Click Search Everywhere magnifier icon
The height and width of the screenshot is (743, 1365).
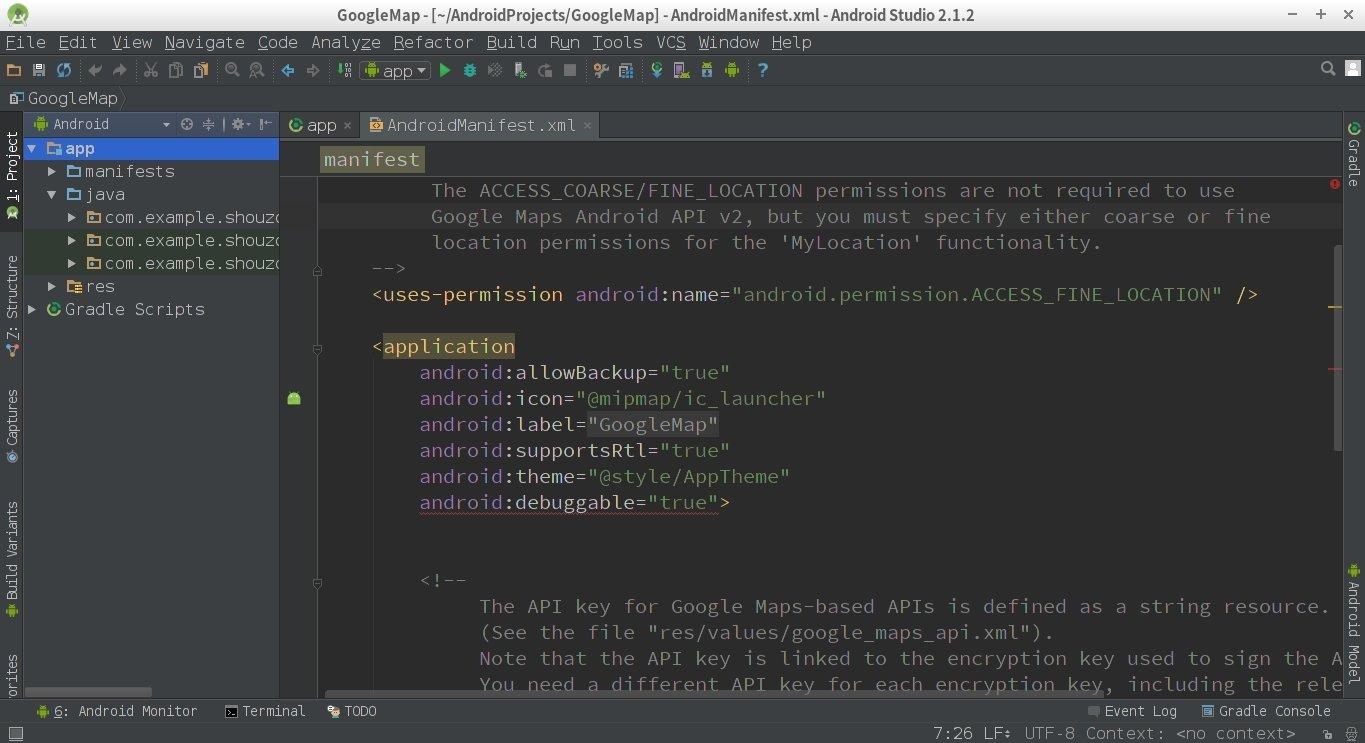click(x=1328, y=69)
